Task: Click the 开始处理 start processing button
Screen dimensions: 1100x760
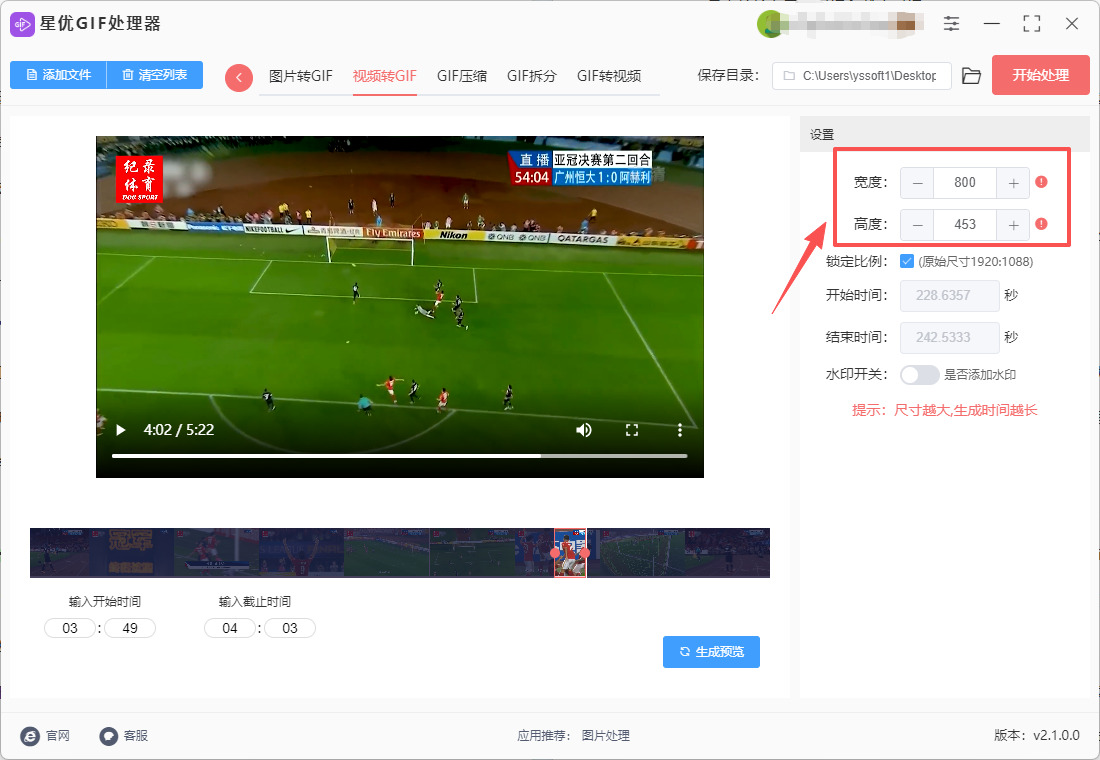Action: pyautogui.click(x=1040, y=75)
